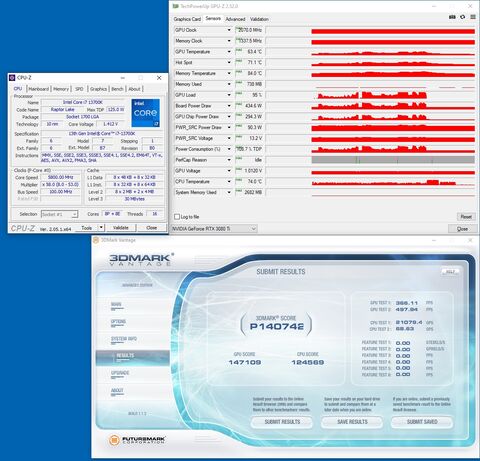This screenshot has height=461, width=480.
Task: Click the CPU-Z Validate button
Action: point(121,228)
